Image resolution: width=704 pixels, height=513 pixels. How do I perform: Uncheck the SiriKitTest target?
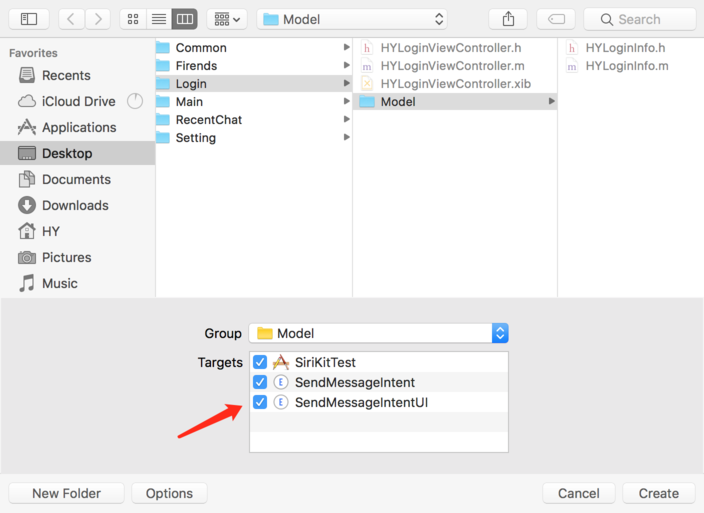click(260, 362)
